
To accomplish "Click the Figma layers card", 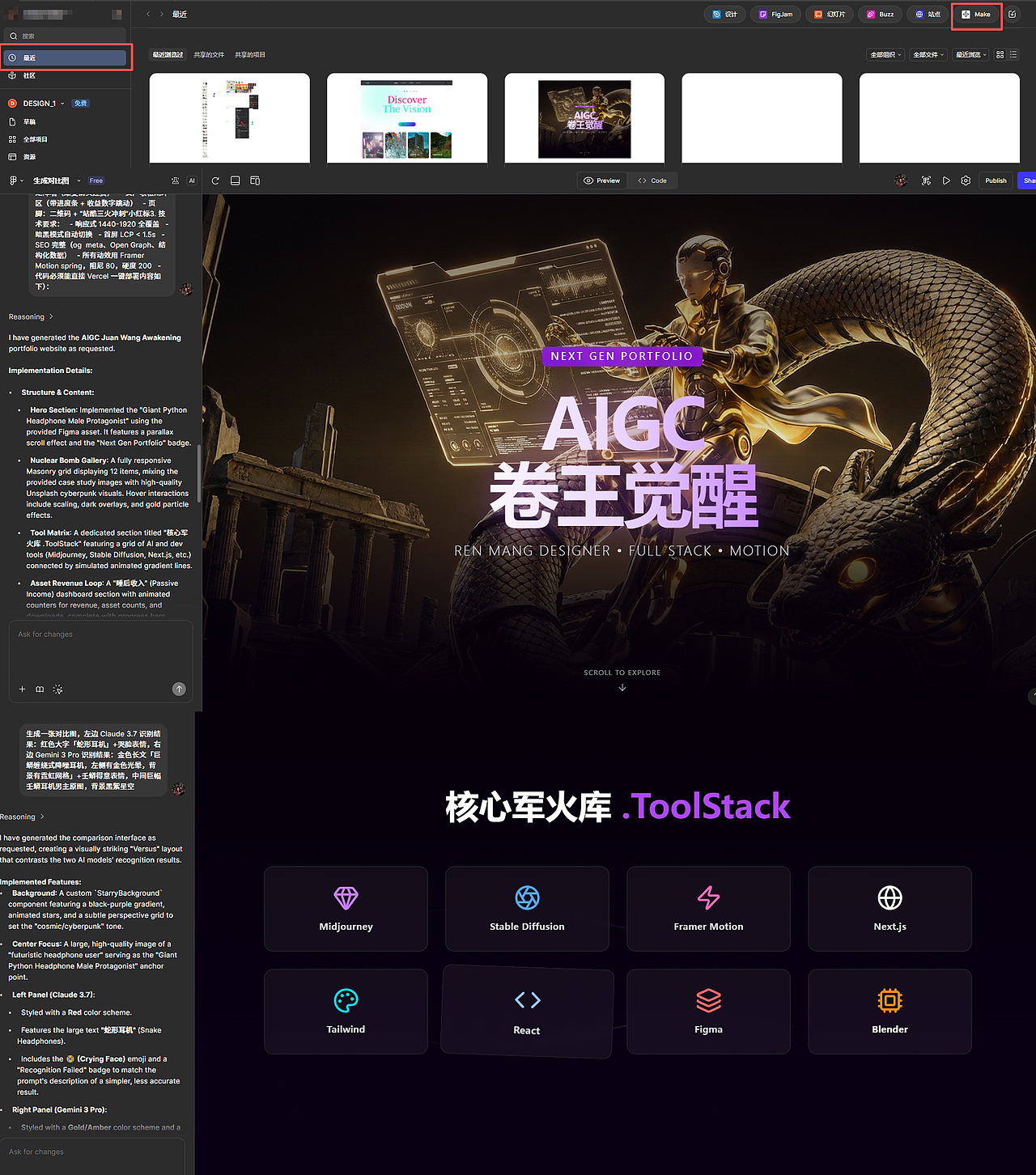I will pyautogui.click(x=708, y=1012).
